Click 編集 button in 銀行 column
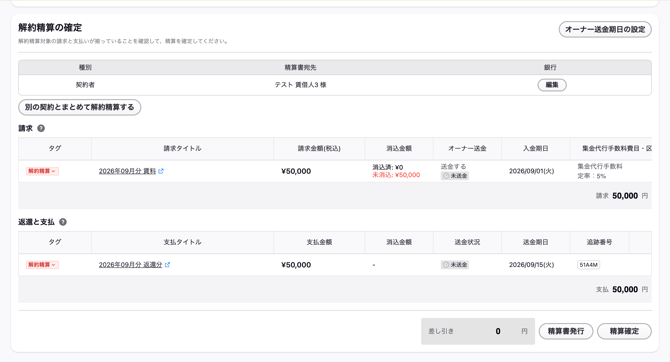Image resolution: width=670 pixels, height=362 pixels. pos(552,85)
